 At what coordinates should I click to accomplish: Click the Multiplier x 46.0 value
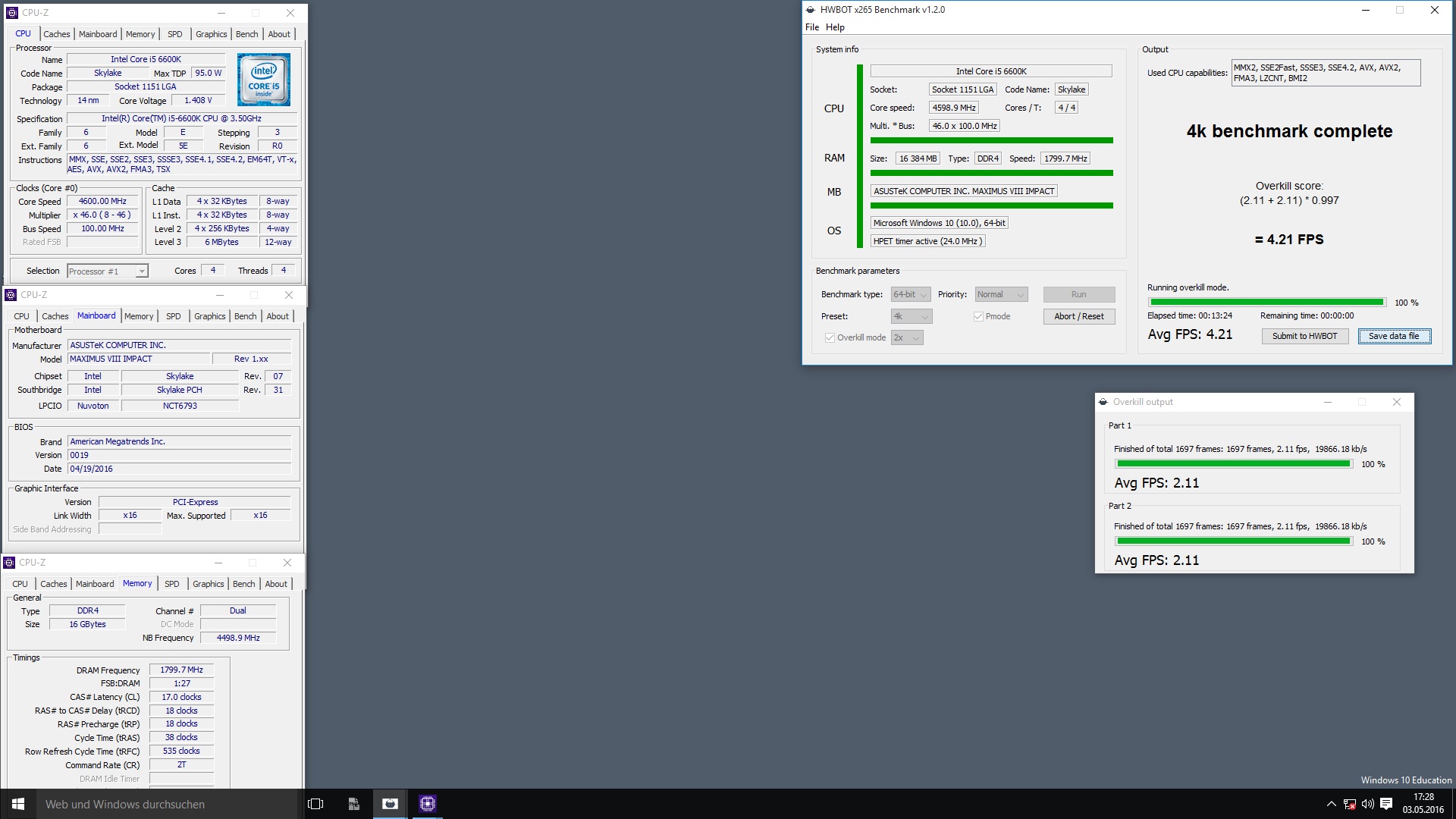(x=103, y=215)
